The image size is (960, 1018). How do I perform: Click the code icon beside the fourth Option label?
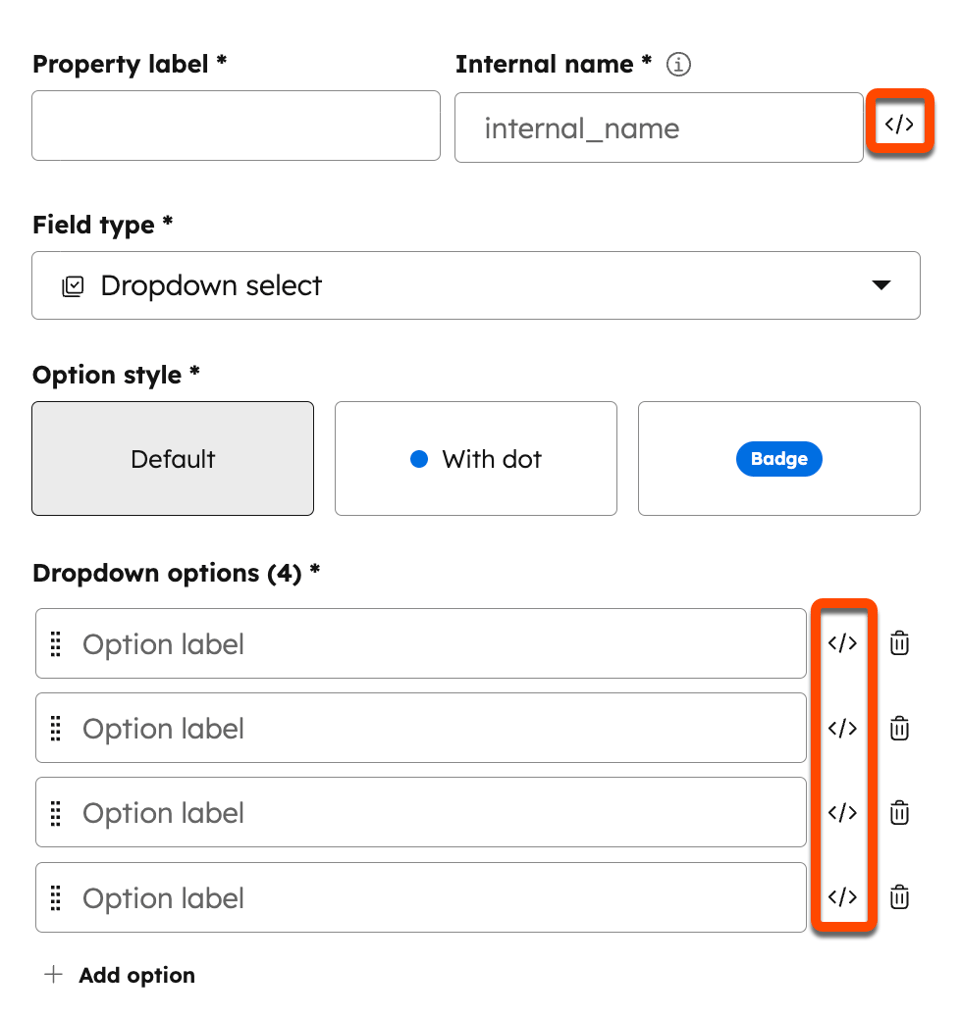(x=843, y=897)
